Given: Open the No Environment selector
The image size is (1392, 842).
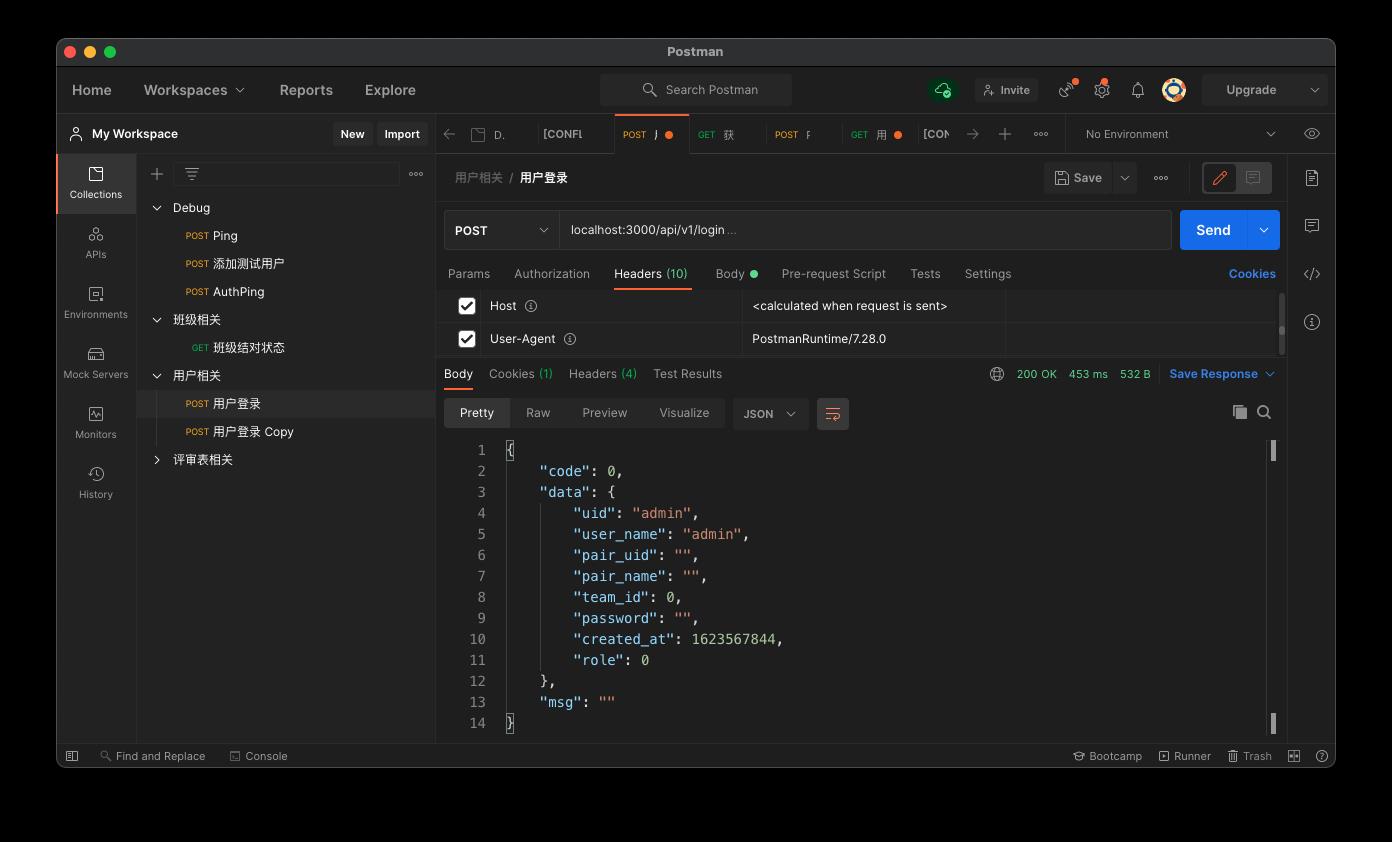Looking at the screenshot, I should point(1180,134).
